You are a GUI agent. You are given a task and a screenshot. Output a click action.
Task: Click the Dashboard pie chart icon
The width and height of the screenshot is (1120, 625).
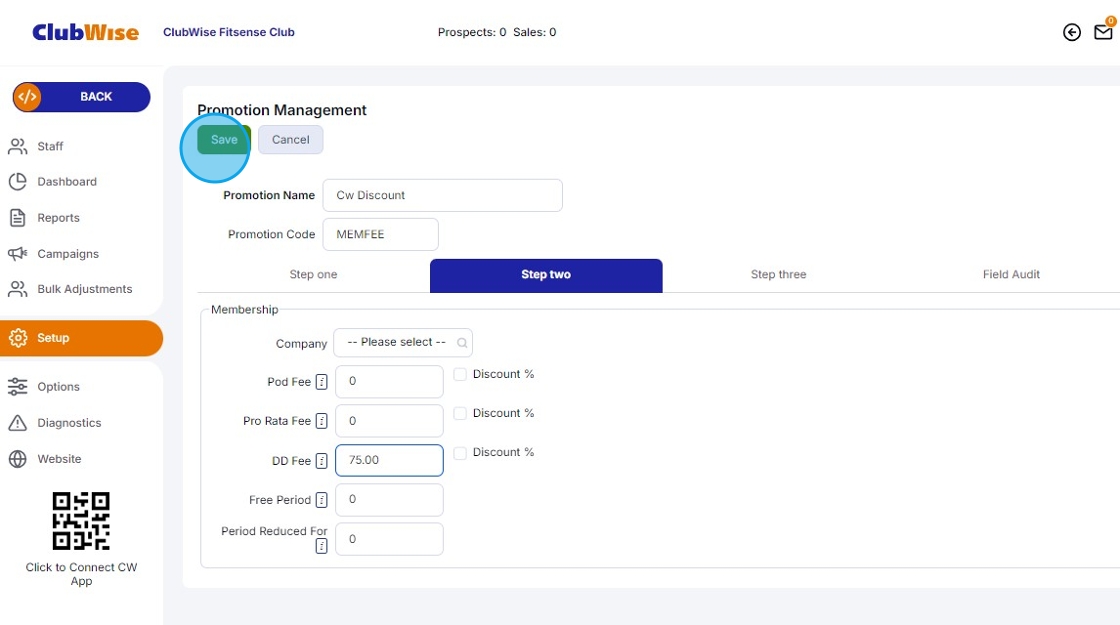[x=18, y=181]
